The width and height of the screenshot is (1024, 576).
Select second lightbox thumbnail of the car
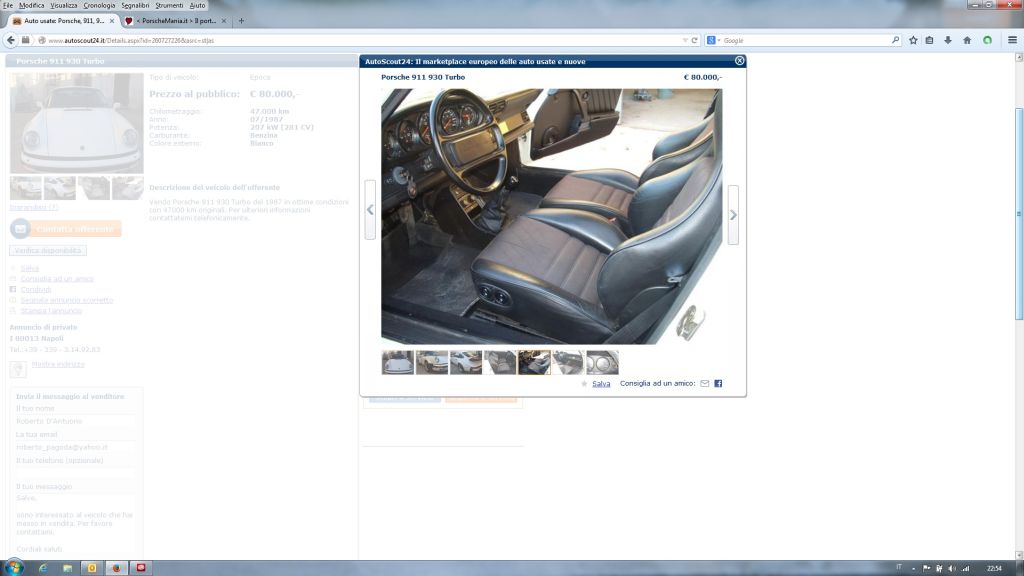(432, 362)
